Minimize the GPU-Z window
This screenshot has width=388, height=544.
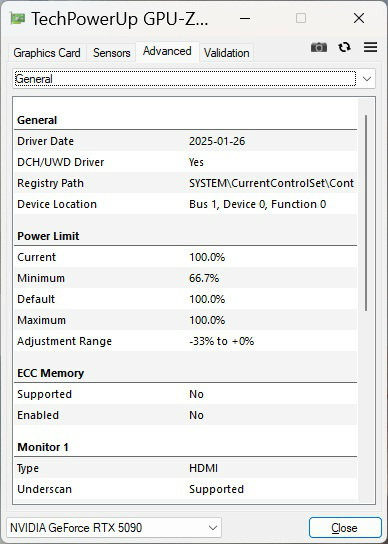click(245, 18)
